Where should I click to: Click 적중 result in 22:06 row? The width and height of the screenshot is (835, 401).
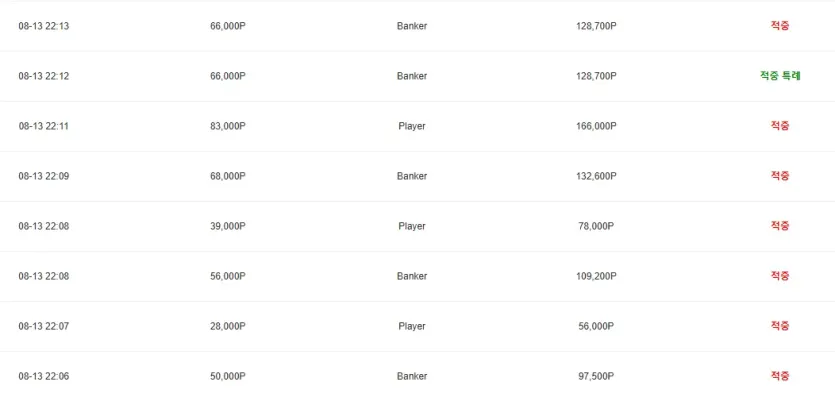point(780,376)
